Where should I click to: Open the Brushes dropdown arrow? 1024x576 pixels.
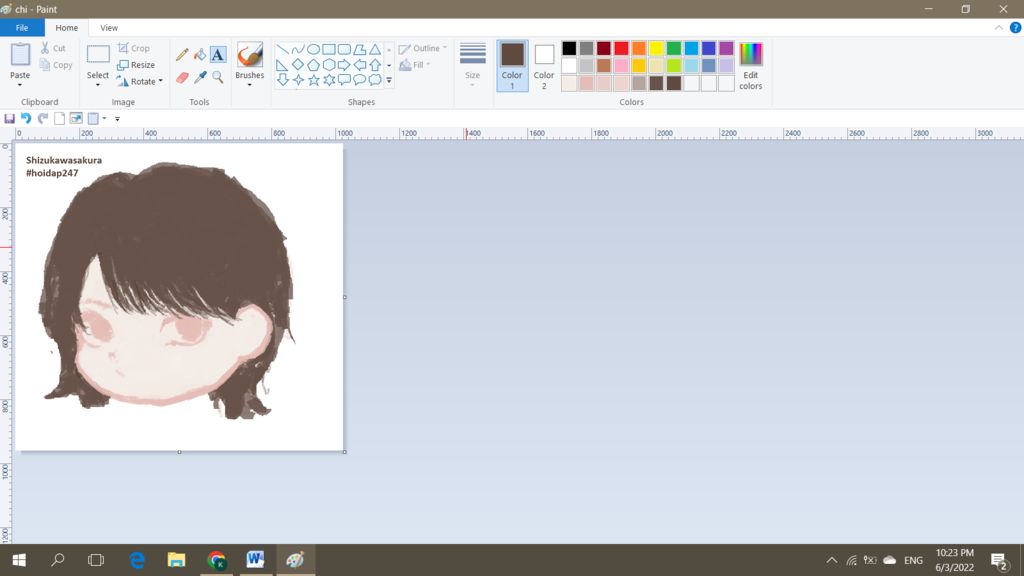pos(249,85)
